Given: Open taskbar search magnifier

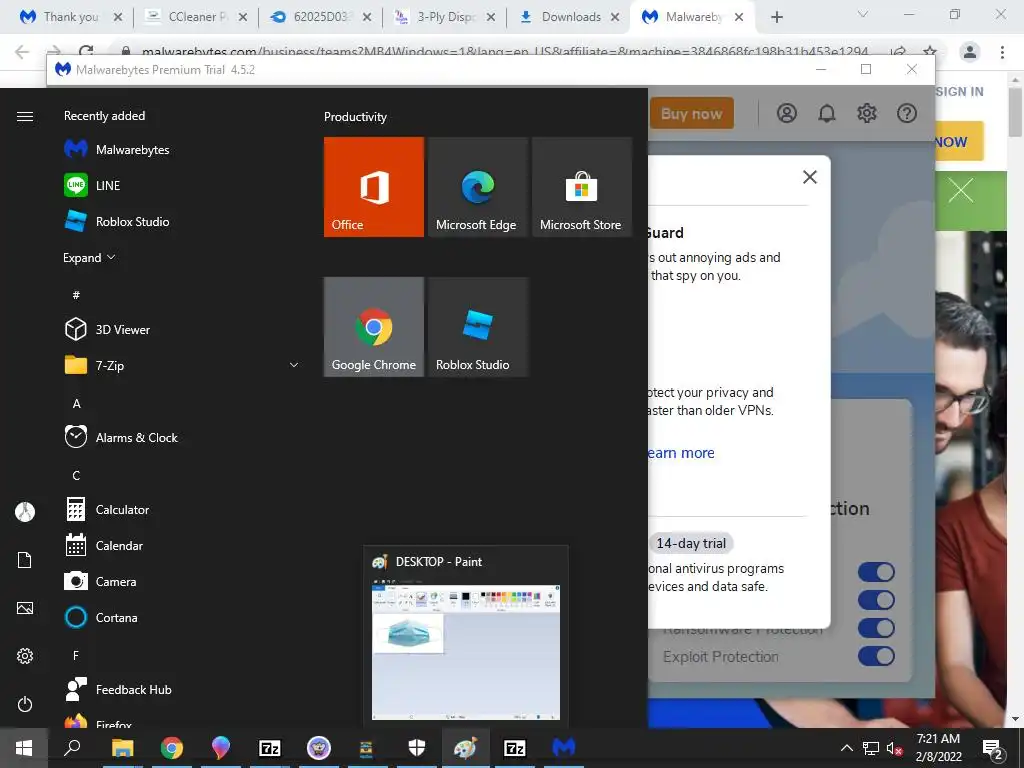Looking at the screenshot, I should click(72, 748).
